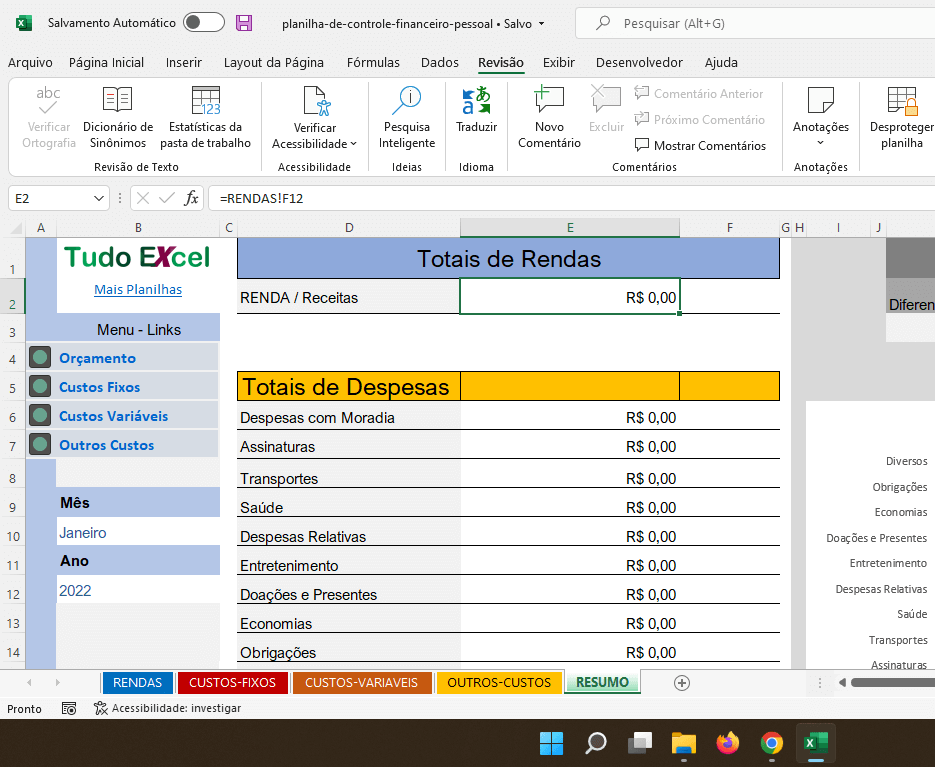The image size is (935, 767).
Task: Pin the green Custos Fixos bullet marker
Action: pos(40,387)
